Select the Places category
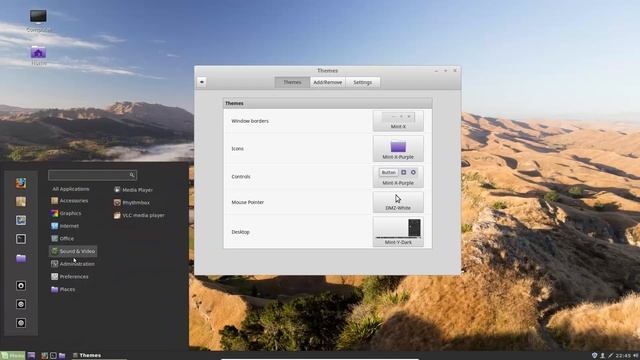 [73, 289]
